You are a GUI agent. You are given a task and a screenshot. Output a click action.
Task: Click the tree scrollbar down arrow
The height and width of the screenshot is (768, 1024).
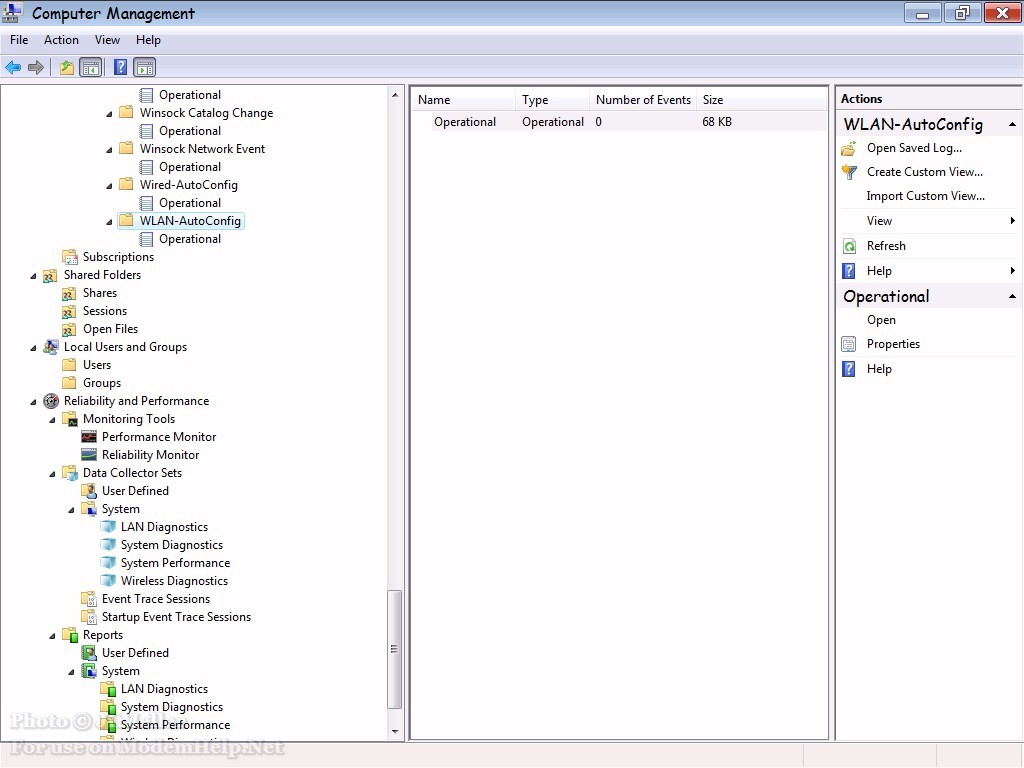[x=394, y=731]
